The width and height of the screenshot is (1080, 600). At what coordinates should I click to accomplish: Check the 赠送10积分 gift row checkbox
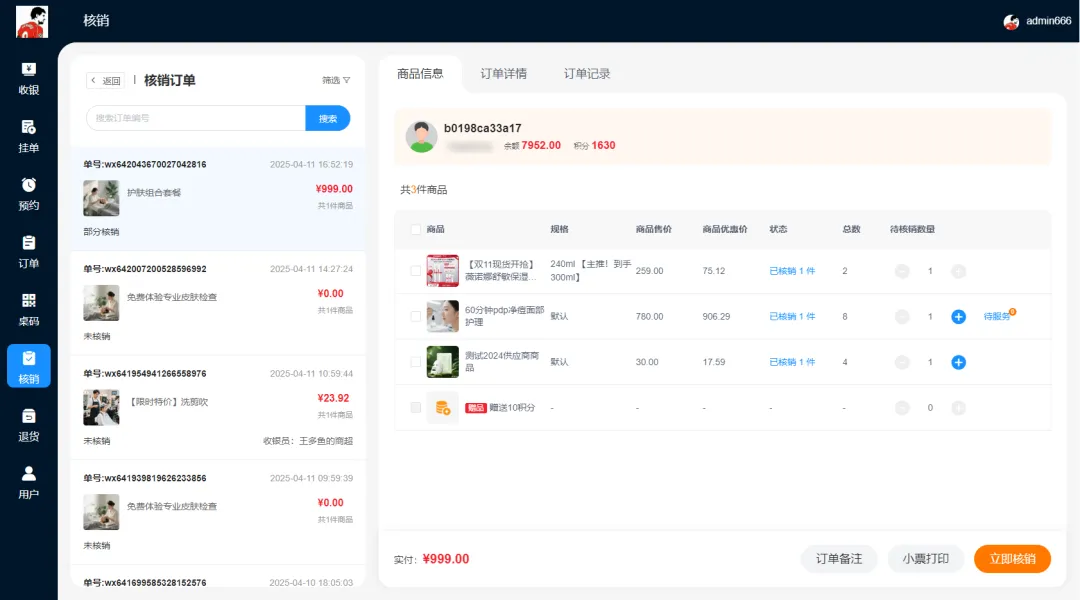coord(415,408)
